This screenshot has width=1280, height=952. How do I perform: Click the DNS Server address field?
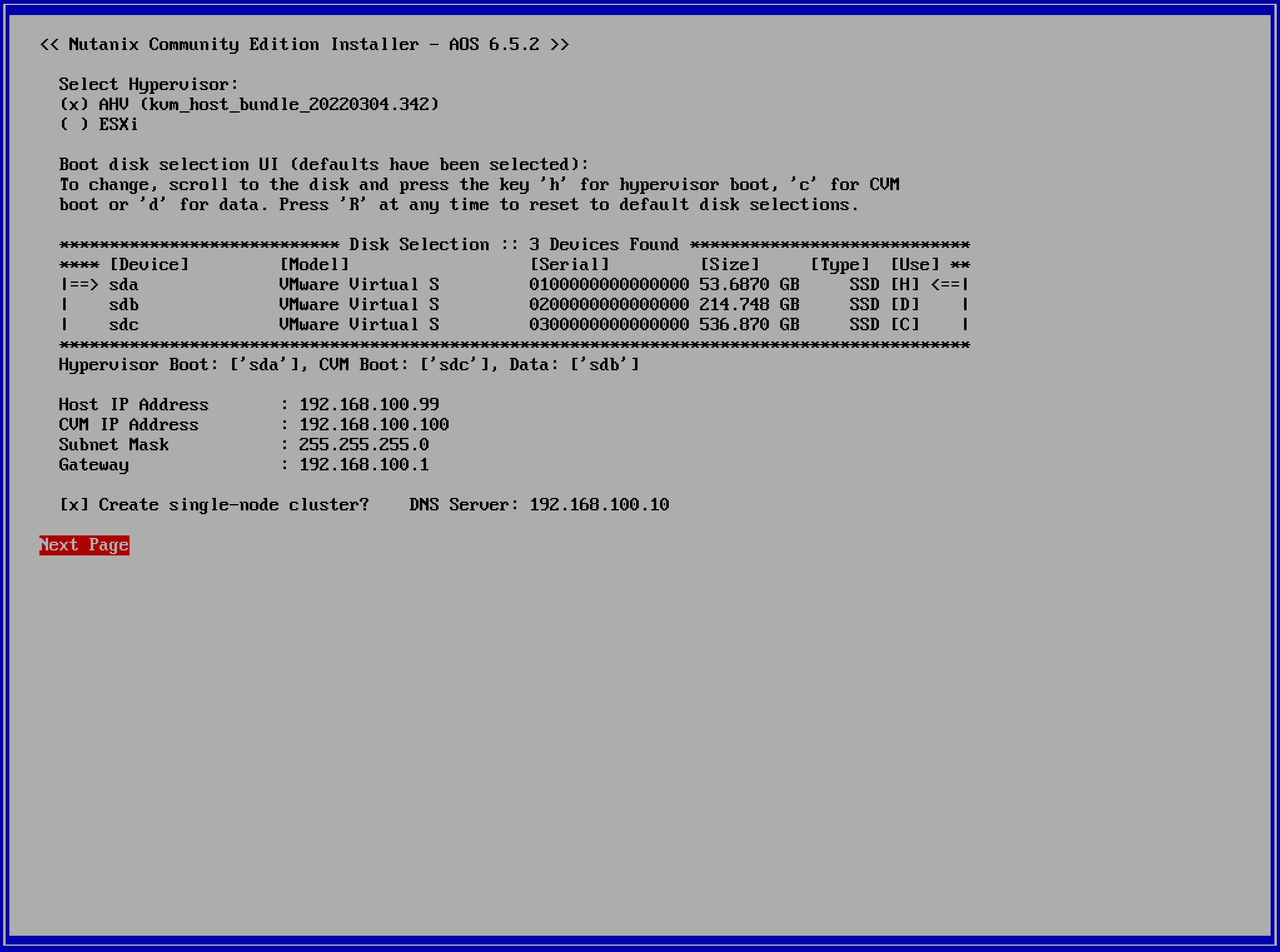click(599, 505)
